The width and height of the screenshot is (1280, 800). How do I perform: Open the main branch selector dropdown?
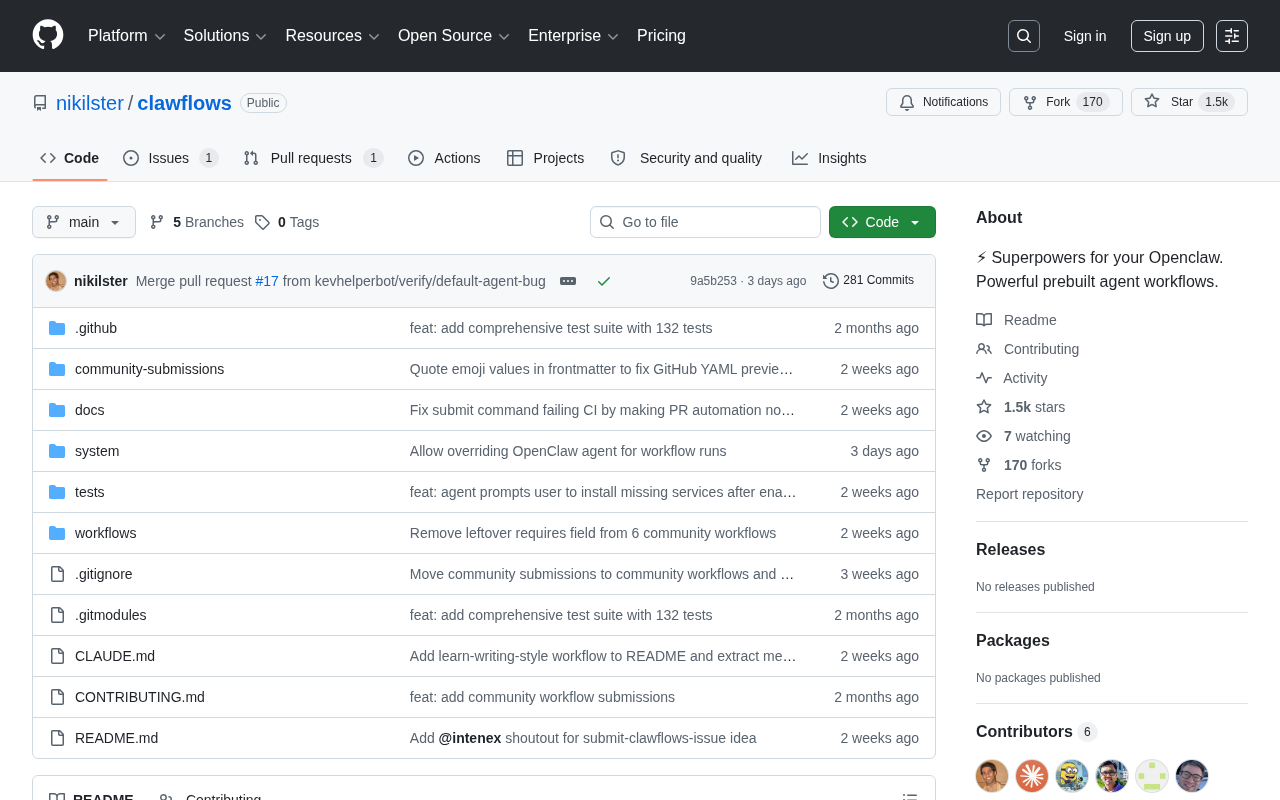pos(83,222)
